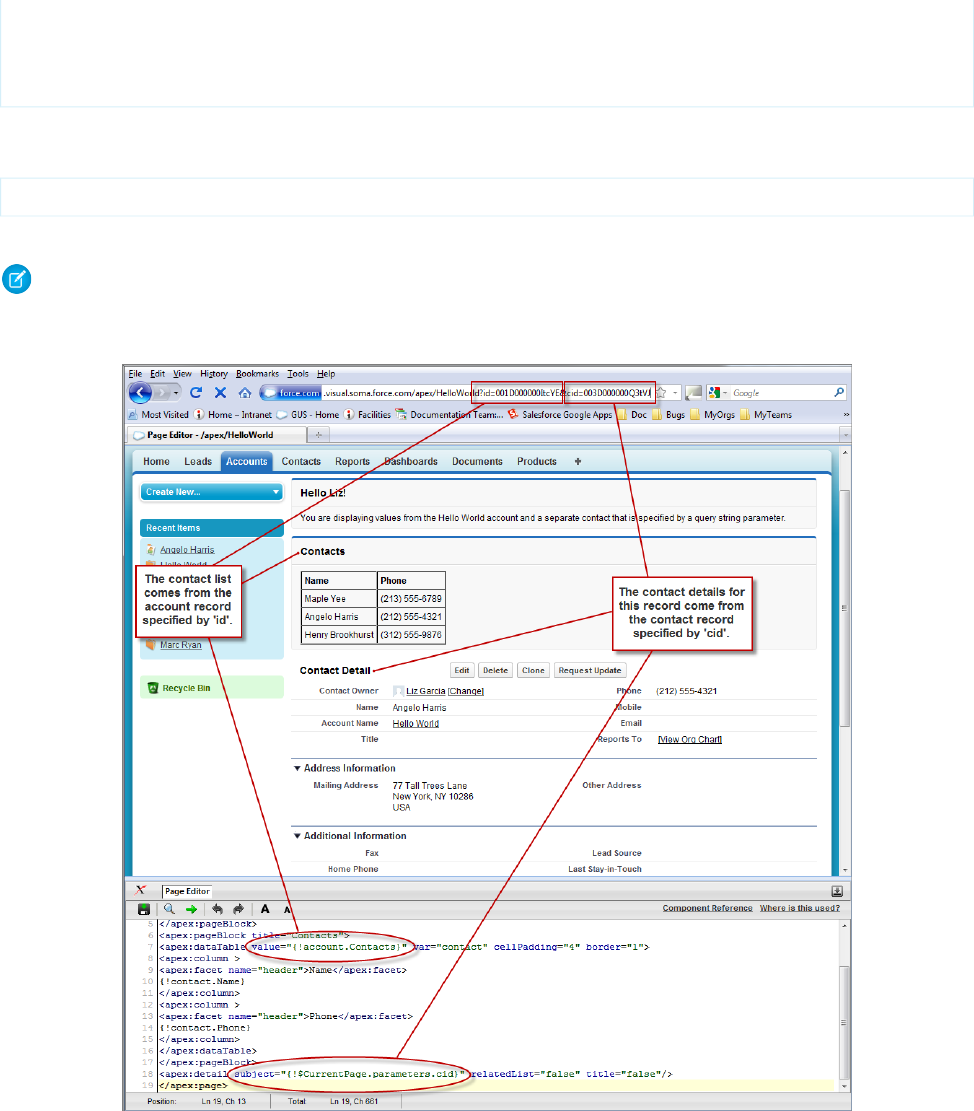Viewport: 974px width, 1111px height.
Task: Switch to the Leads tab
Action: (x=198, y=461)
